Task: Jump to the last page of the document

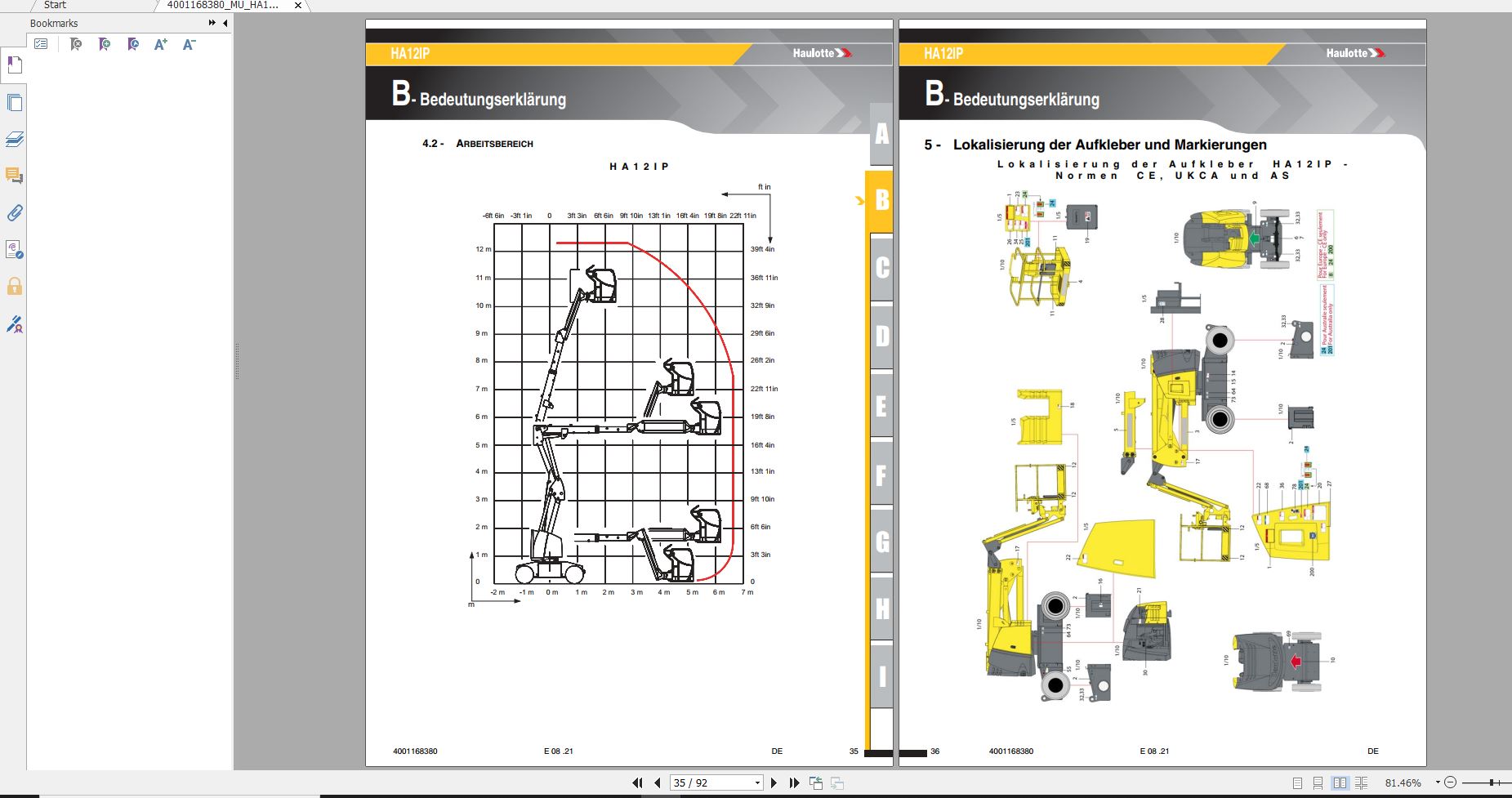Action: [x=793, y=782]
